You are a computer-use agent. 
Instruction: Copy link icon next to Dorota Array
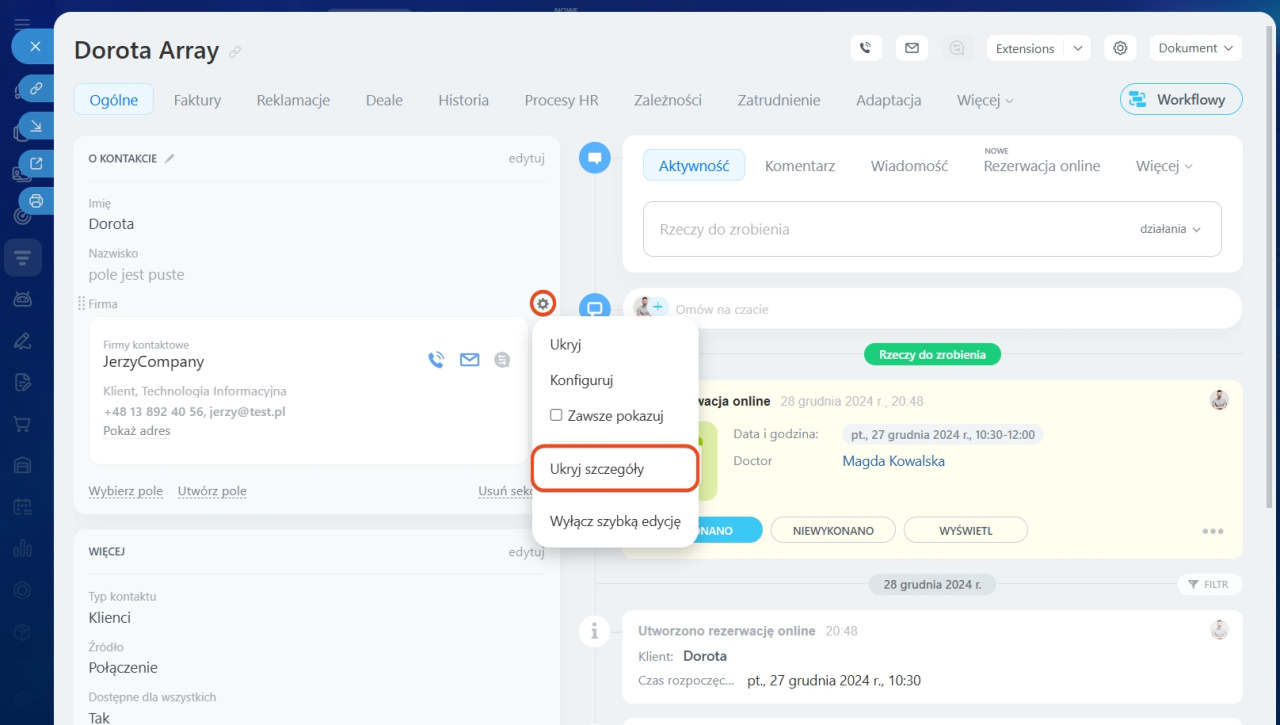pyautogui.click(x=235, y=52)
